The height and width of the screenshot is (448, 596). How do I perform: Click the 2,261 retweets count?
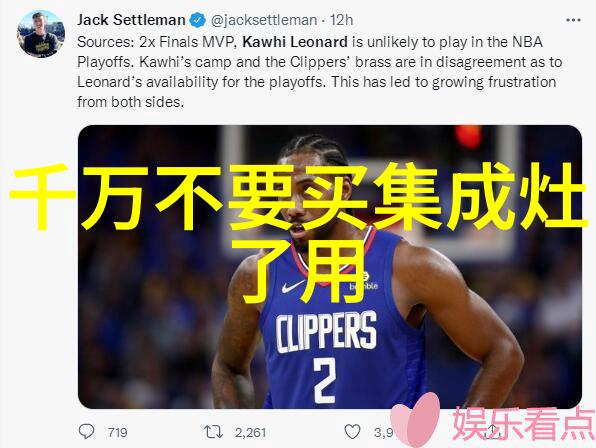pos(250,432)
